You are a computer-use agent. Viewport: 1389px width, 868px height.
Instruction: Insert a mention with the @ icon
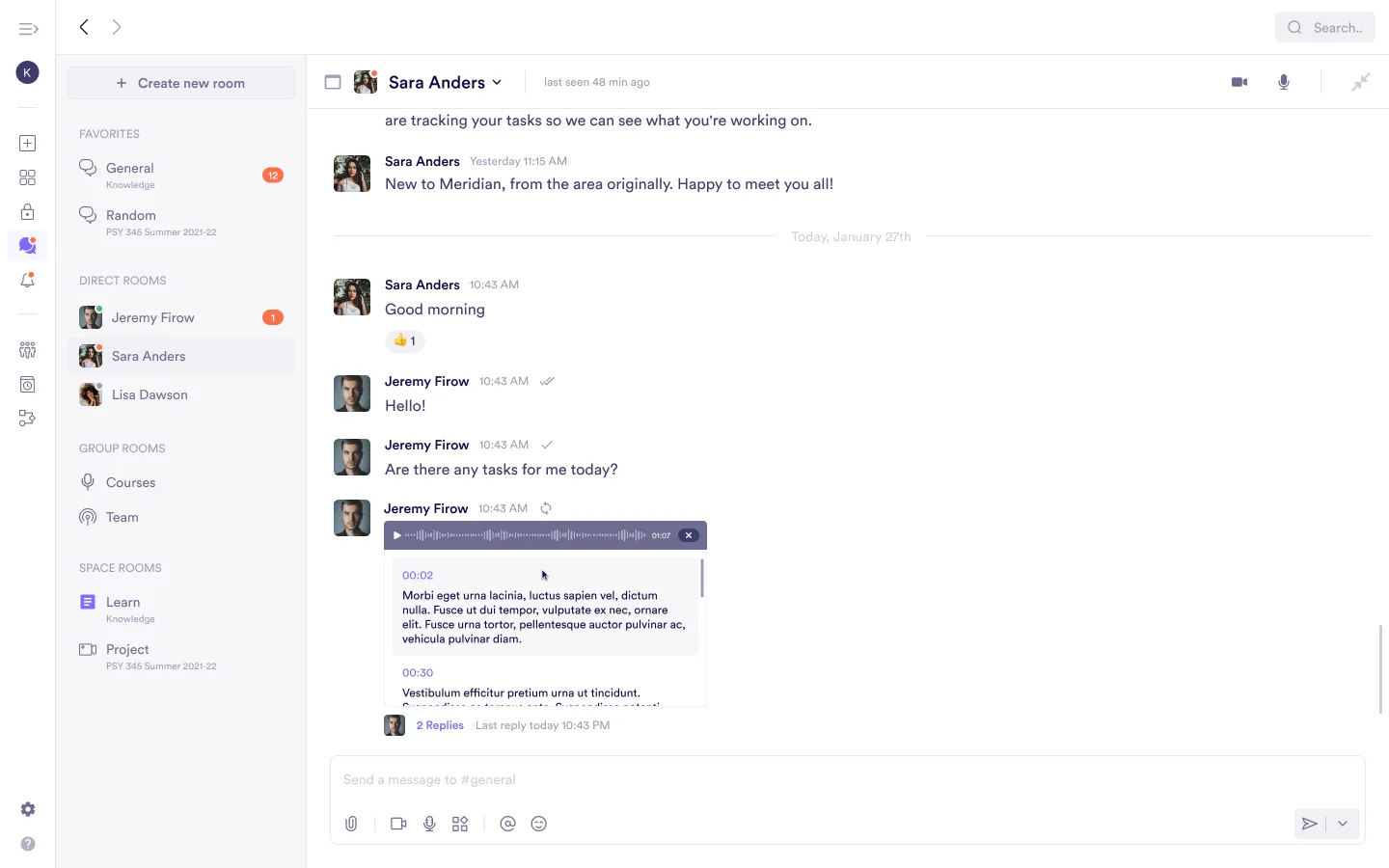tap(507, 824)
